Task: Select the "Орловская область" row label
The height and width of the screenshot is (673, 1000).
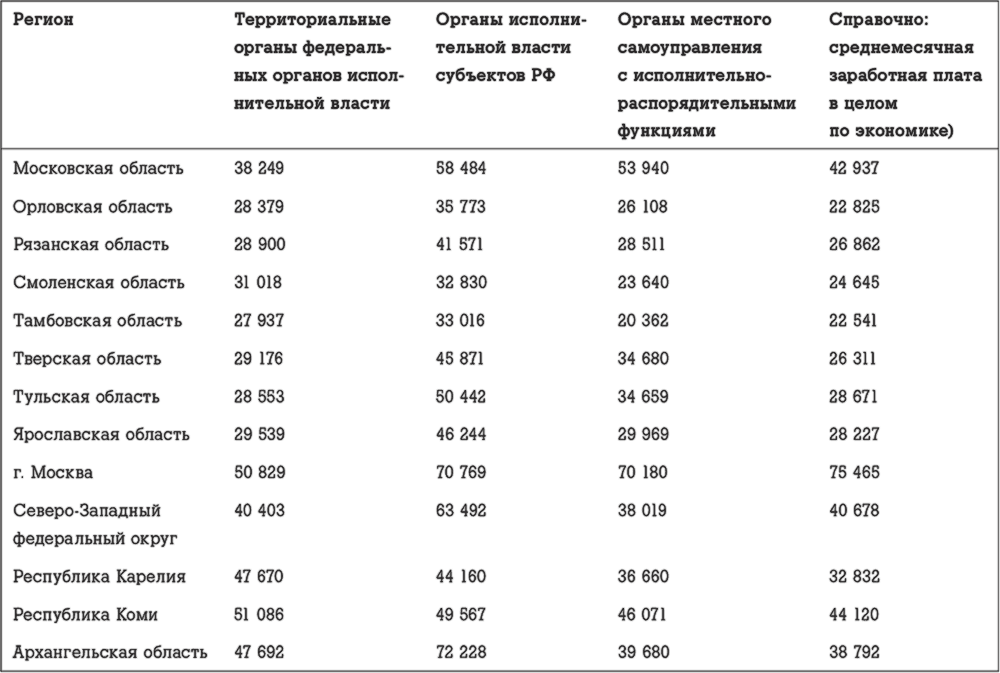Action: tap(93, 207)
